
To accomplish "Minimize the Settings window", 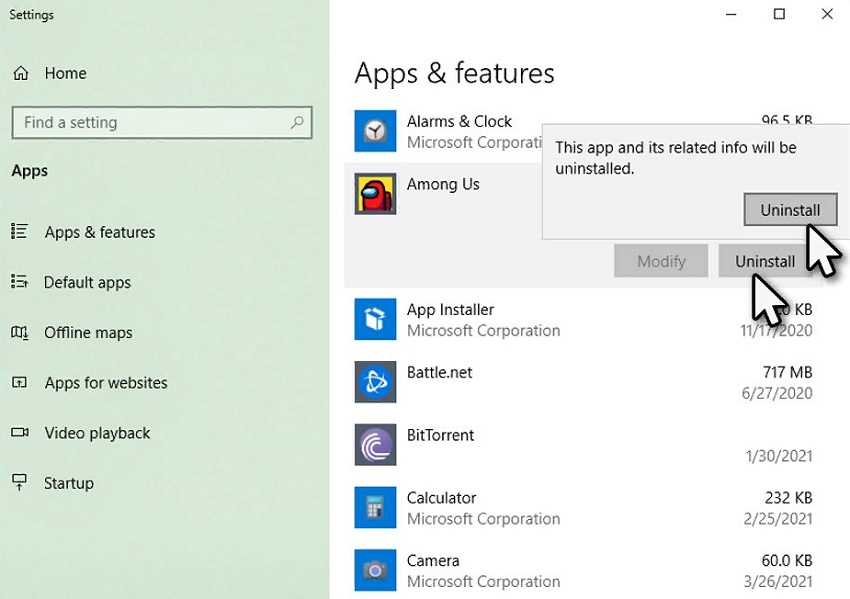I will (x=731, y=14).
